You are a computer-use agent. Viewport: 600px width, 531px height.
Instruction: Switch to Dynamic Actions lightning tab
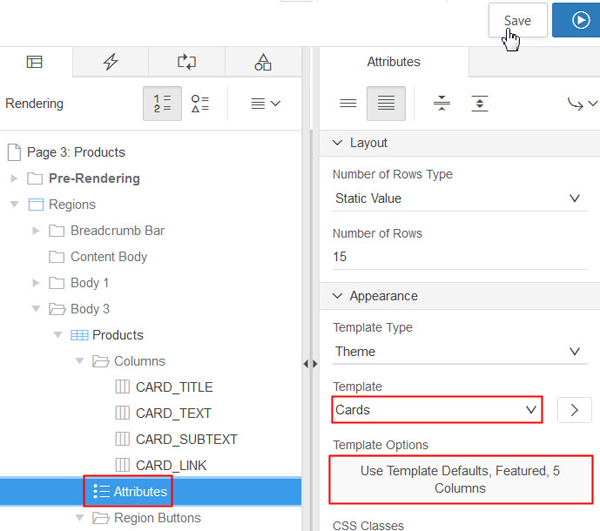[111, 62]
